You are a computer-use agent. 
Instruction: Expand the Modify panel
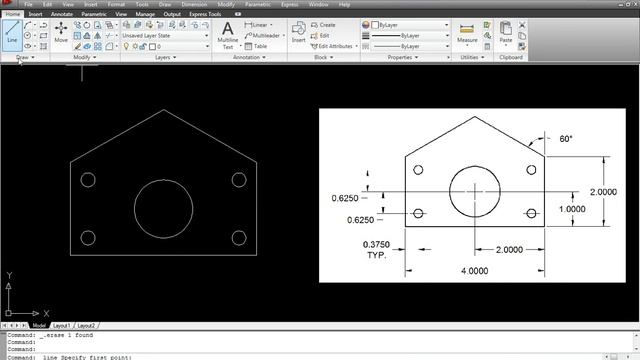[84, 58]
